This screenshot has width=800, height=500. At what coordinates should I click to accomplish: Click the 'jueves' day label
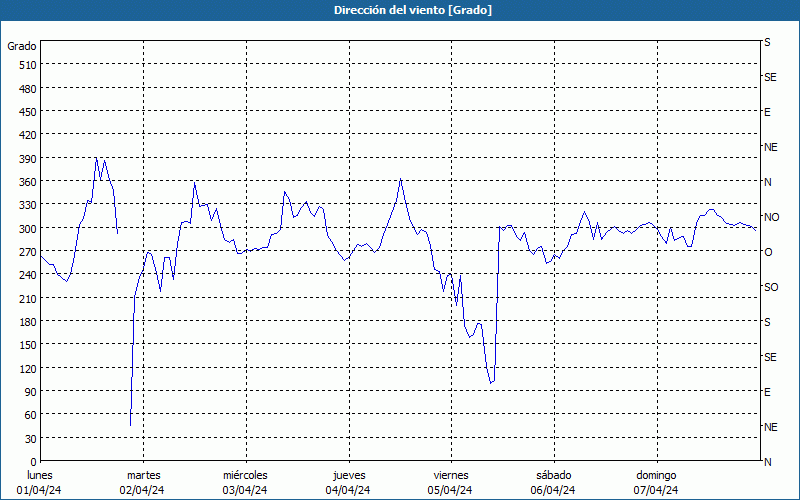click(x=349, y=476)
